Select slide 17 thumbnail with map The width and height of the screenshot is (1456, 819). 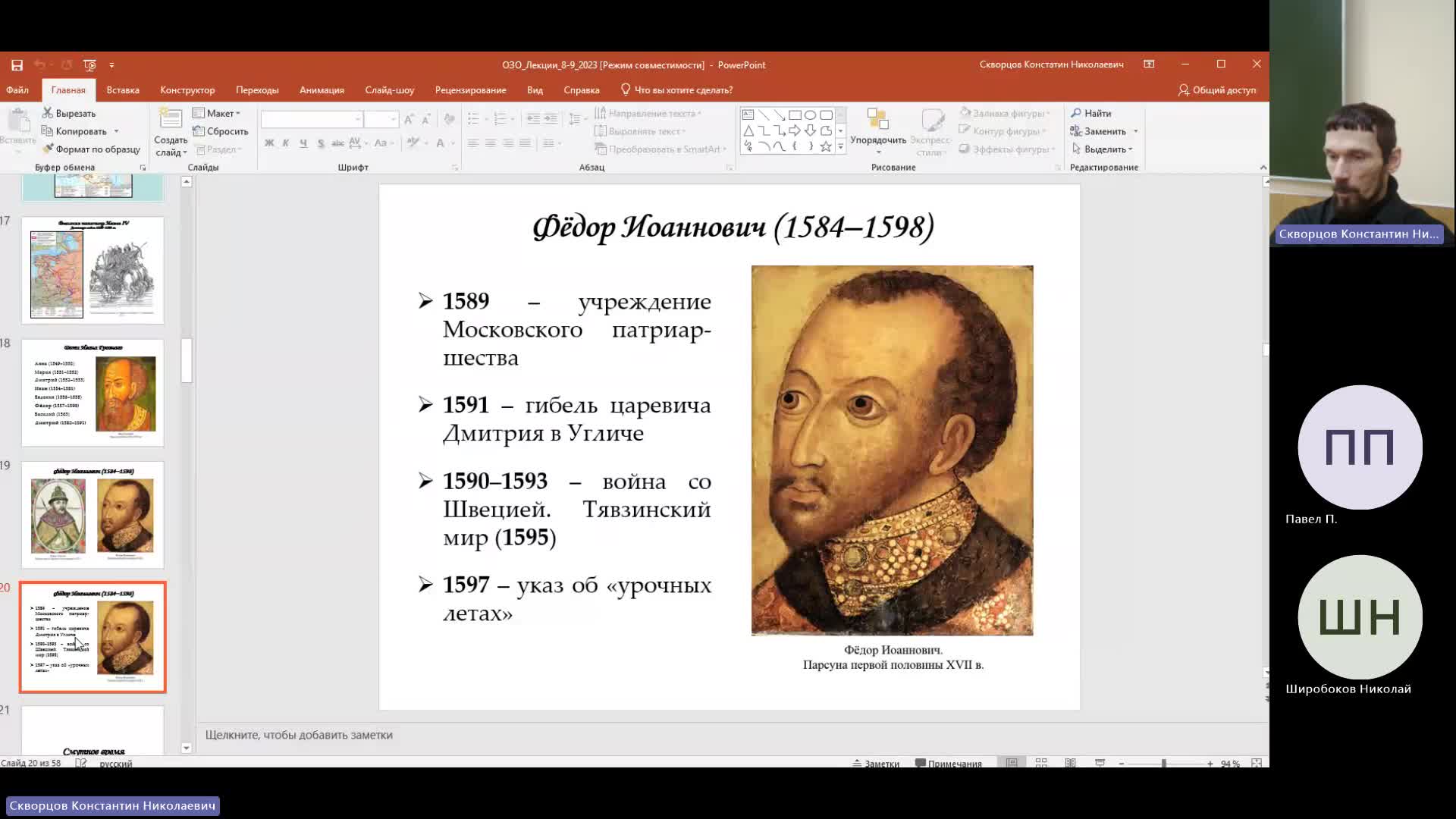tap(93, 271)
